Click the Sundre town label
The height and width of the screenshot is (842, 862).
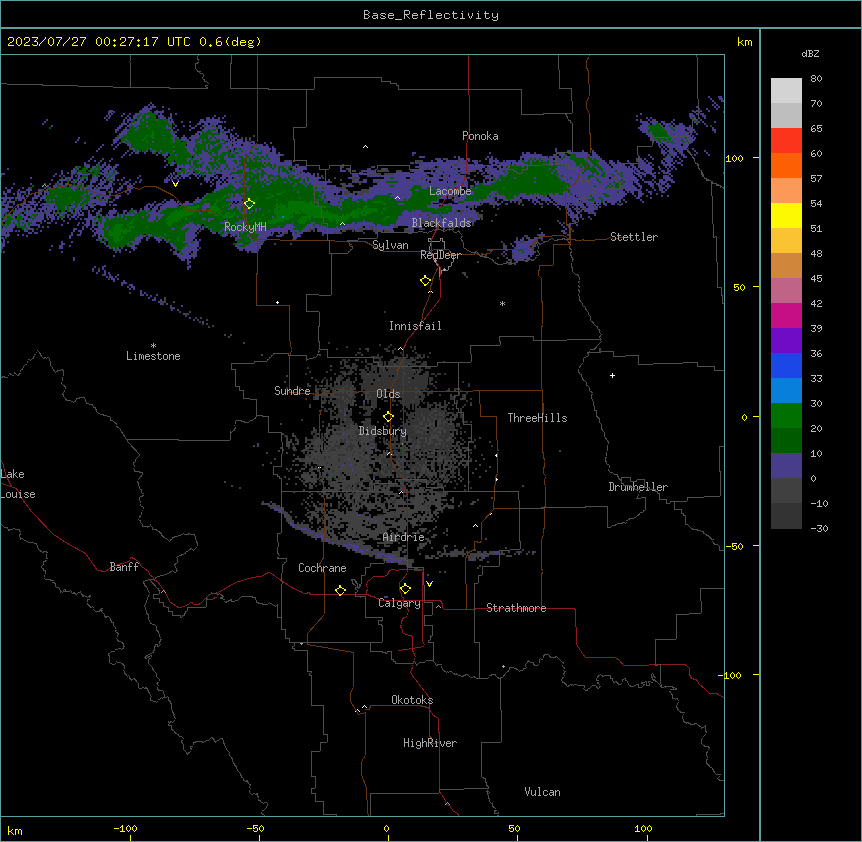tap(292, 391)
